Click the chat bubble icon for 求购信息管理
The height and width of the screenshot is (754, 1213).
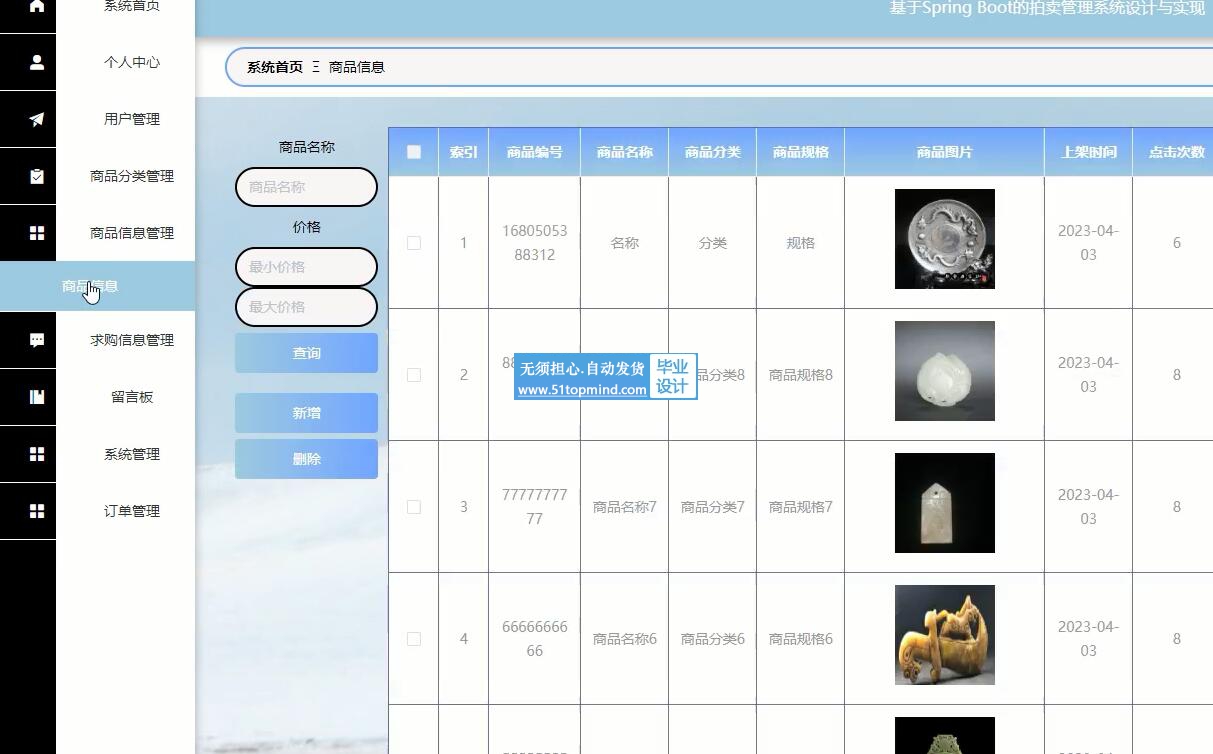coord(37,340)
